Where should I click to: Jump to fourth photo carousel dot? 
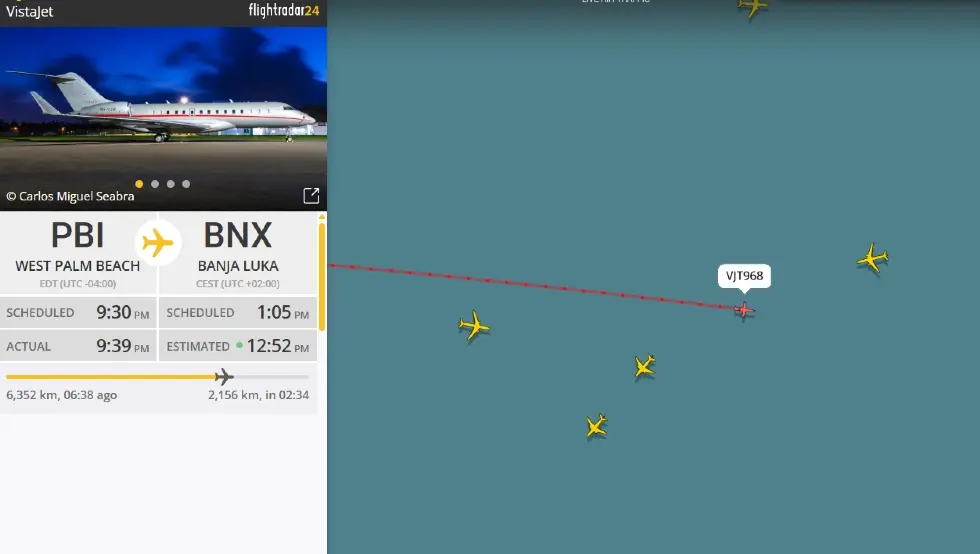186,184
